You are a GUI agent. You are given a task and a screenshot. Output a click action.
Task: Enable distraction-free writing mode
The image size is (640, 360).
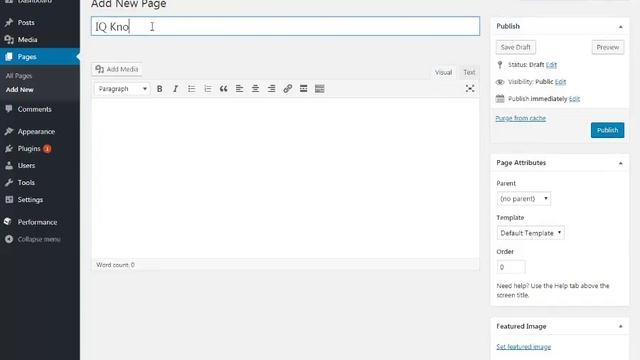pos(470,89)
